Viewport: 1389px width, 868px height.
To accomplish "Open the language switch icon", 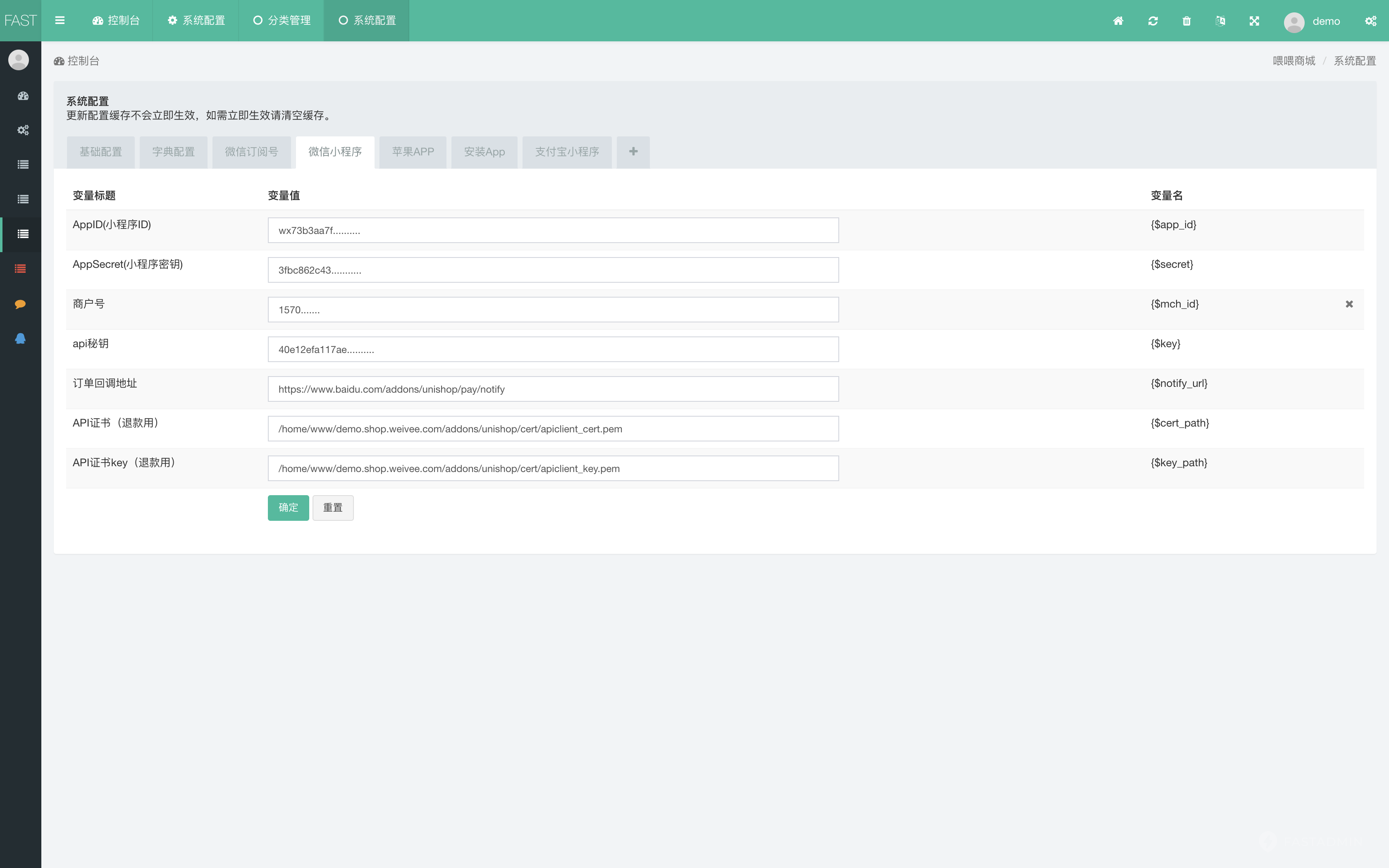I will [1220, 21].
